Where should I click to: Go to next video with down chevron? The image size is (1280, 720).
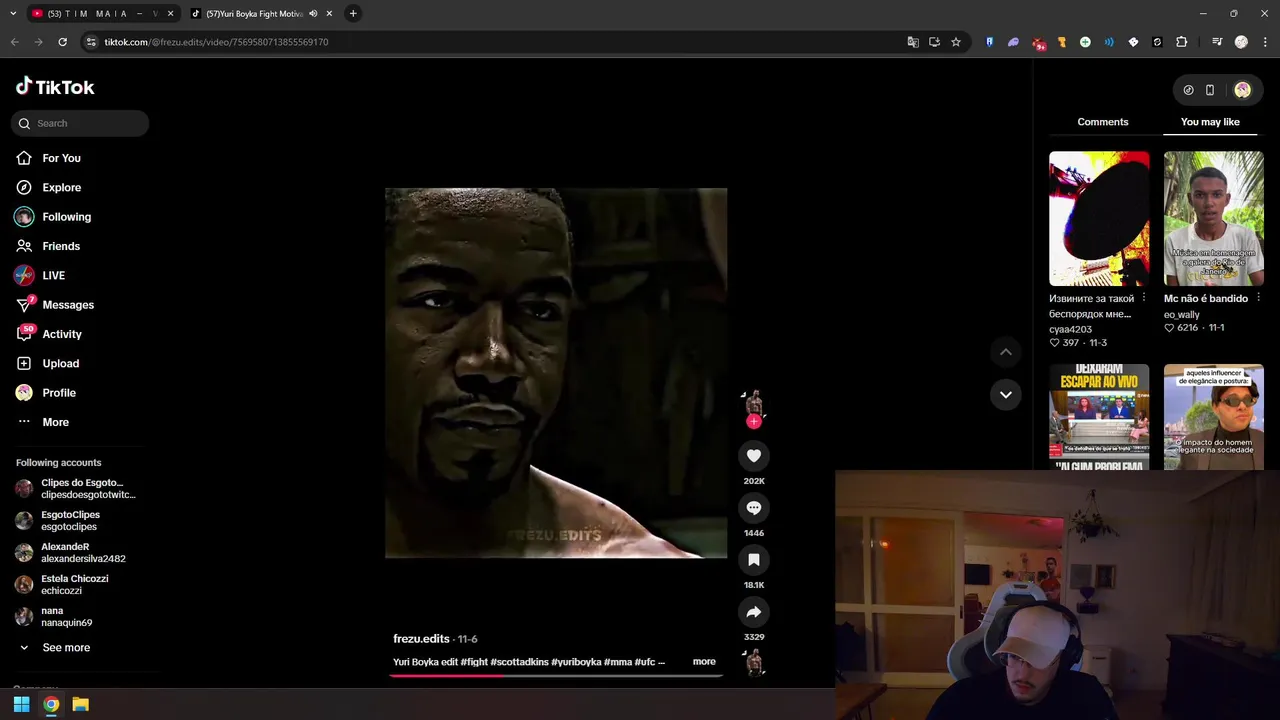point(1006,394)
